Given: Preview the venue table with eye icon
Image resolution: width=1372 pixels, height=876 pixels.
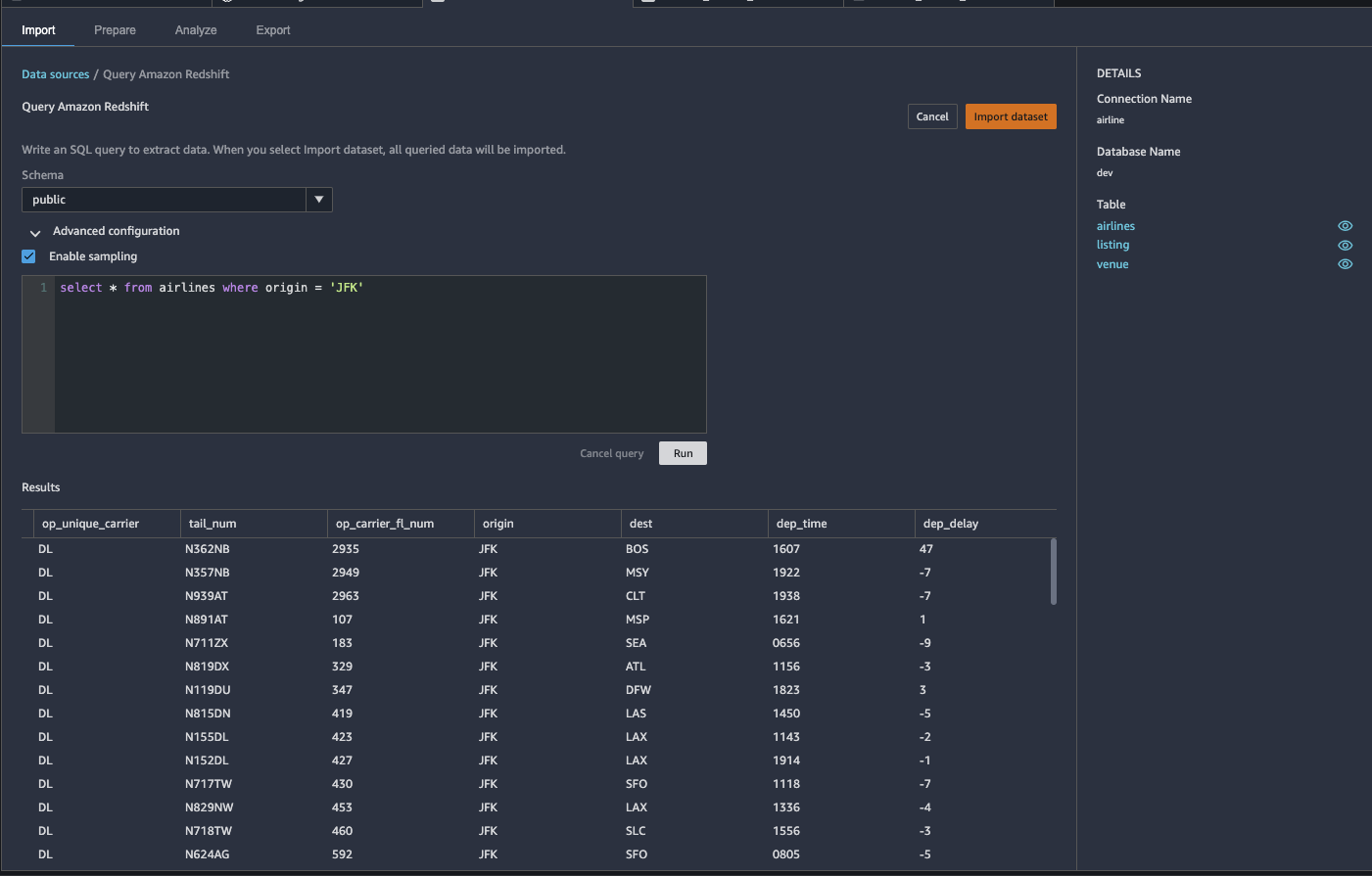Looking at the screenshot, I should coord(1345,264).
